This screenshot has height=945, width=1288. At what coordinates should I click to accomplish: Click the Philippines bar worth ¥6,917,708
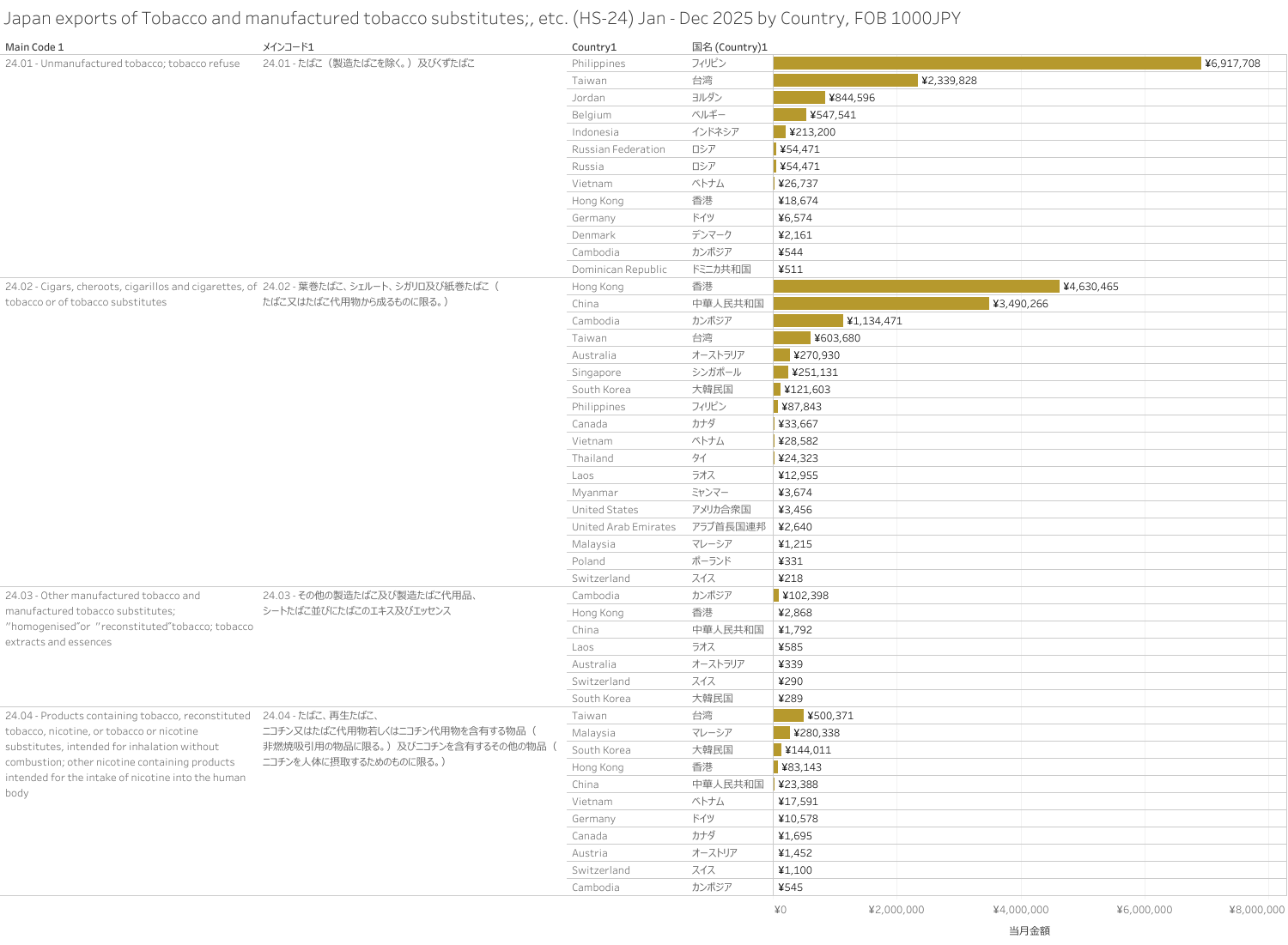tap(987, 64)
